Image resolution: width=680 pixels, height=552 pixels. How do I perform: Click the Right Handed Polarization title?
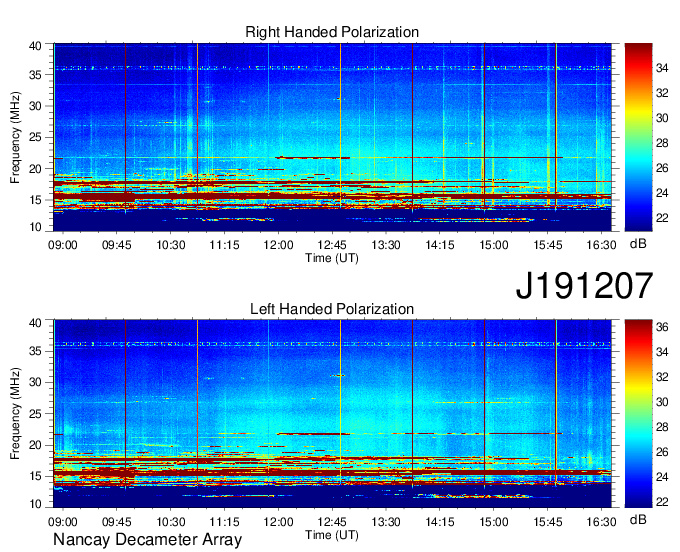[332, 32]
